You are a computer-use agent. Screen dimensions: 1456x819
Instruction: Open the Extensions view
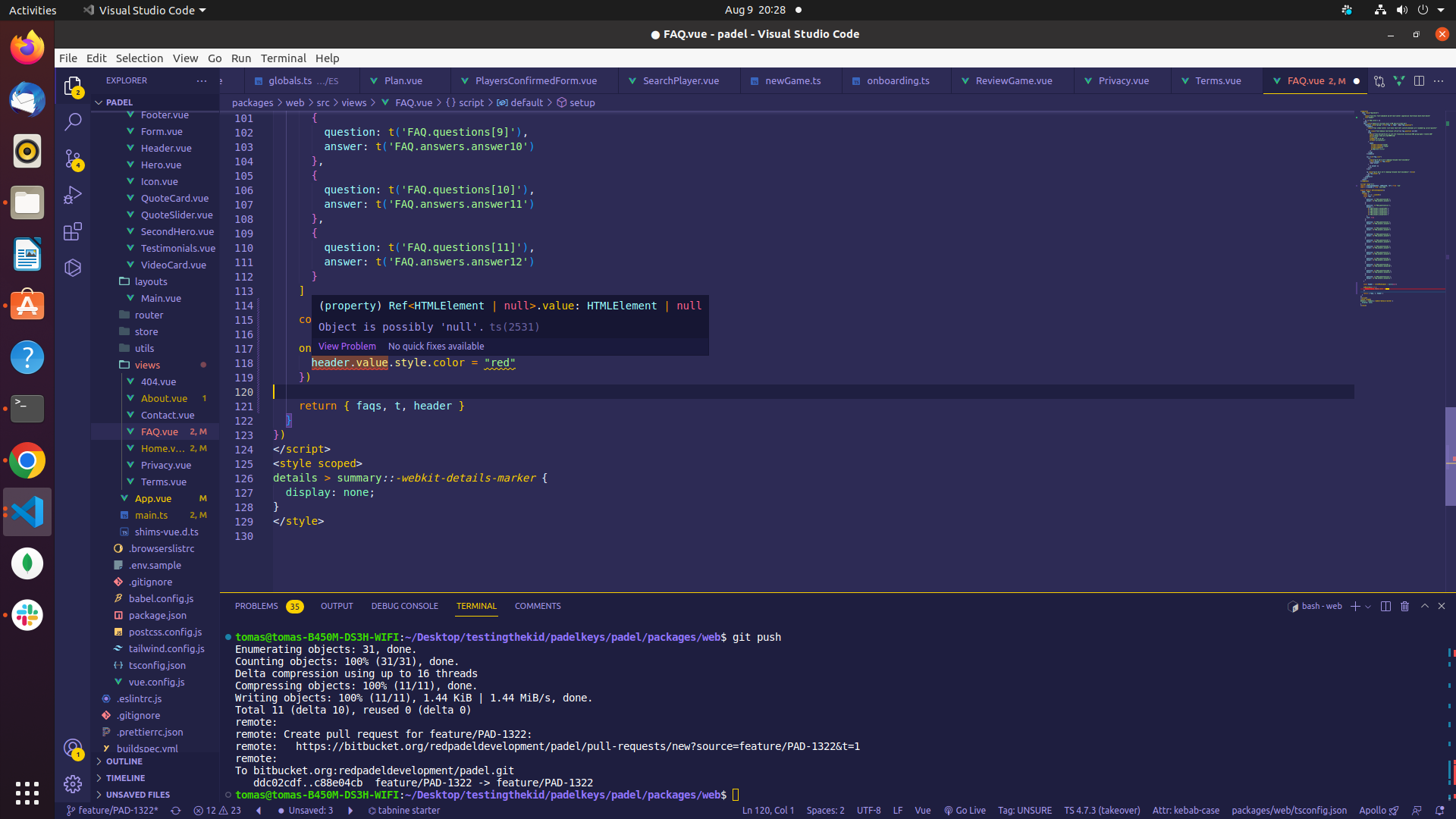73,231
